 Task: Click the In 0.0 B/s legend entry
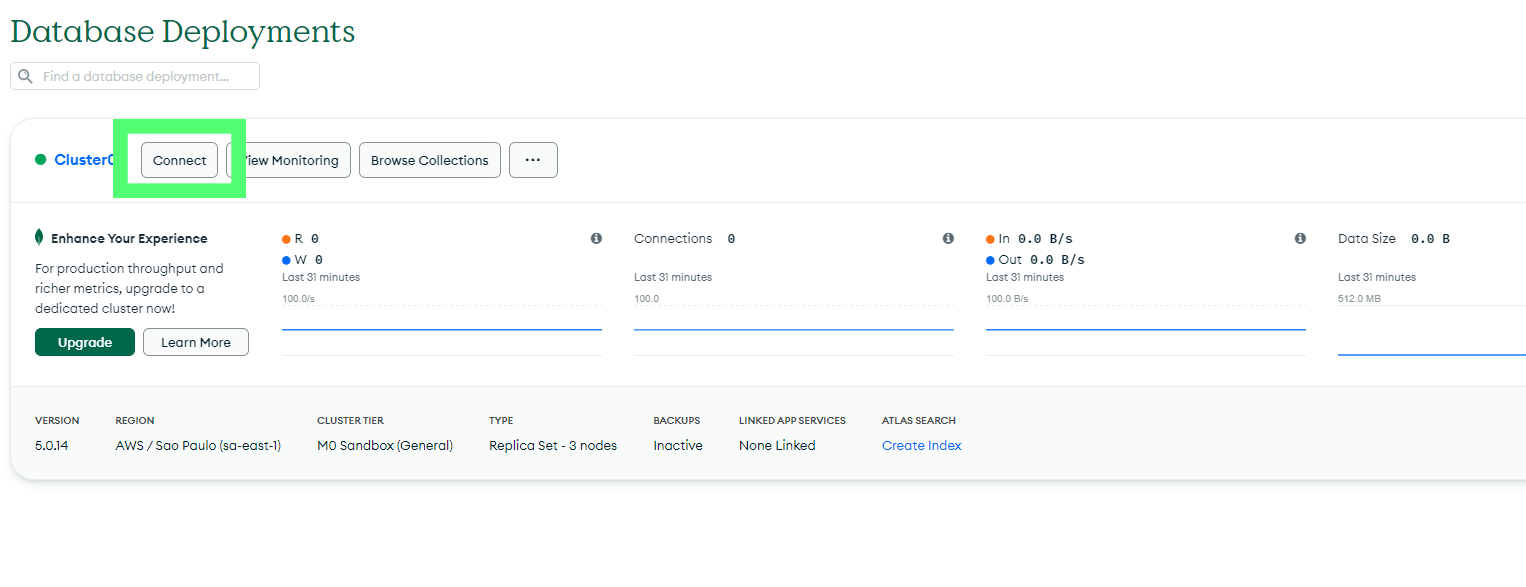coord(1029,239)
